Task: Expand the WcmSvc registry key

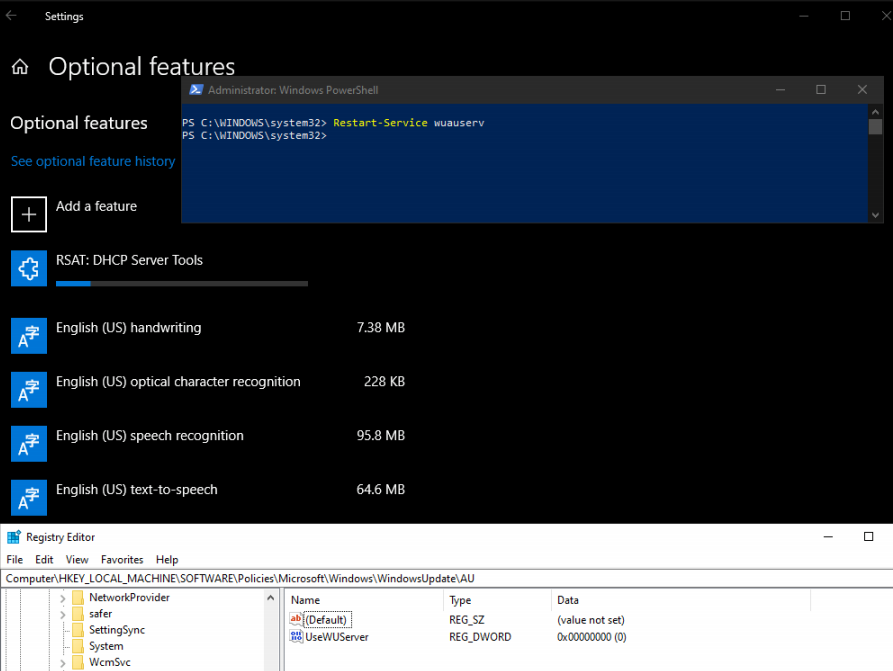Action: (x=63, y=663)
